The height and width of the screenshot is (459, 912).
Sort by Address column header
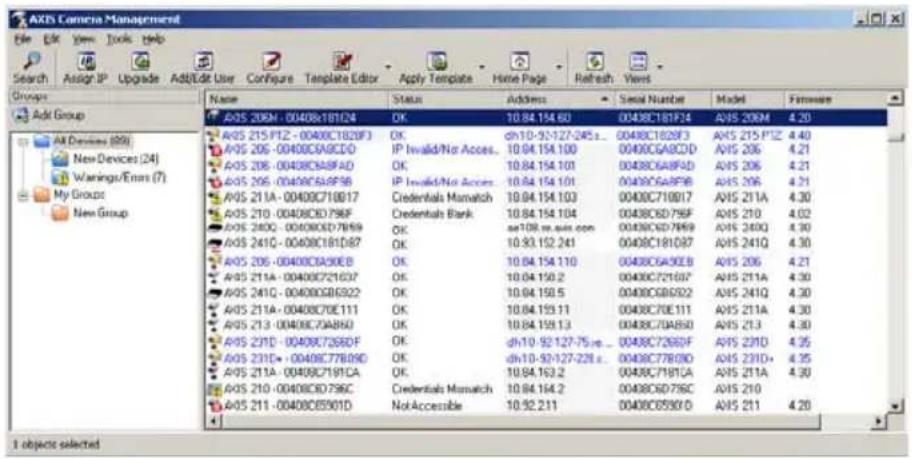[557, 99]
